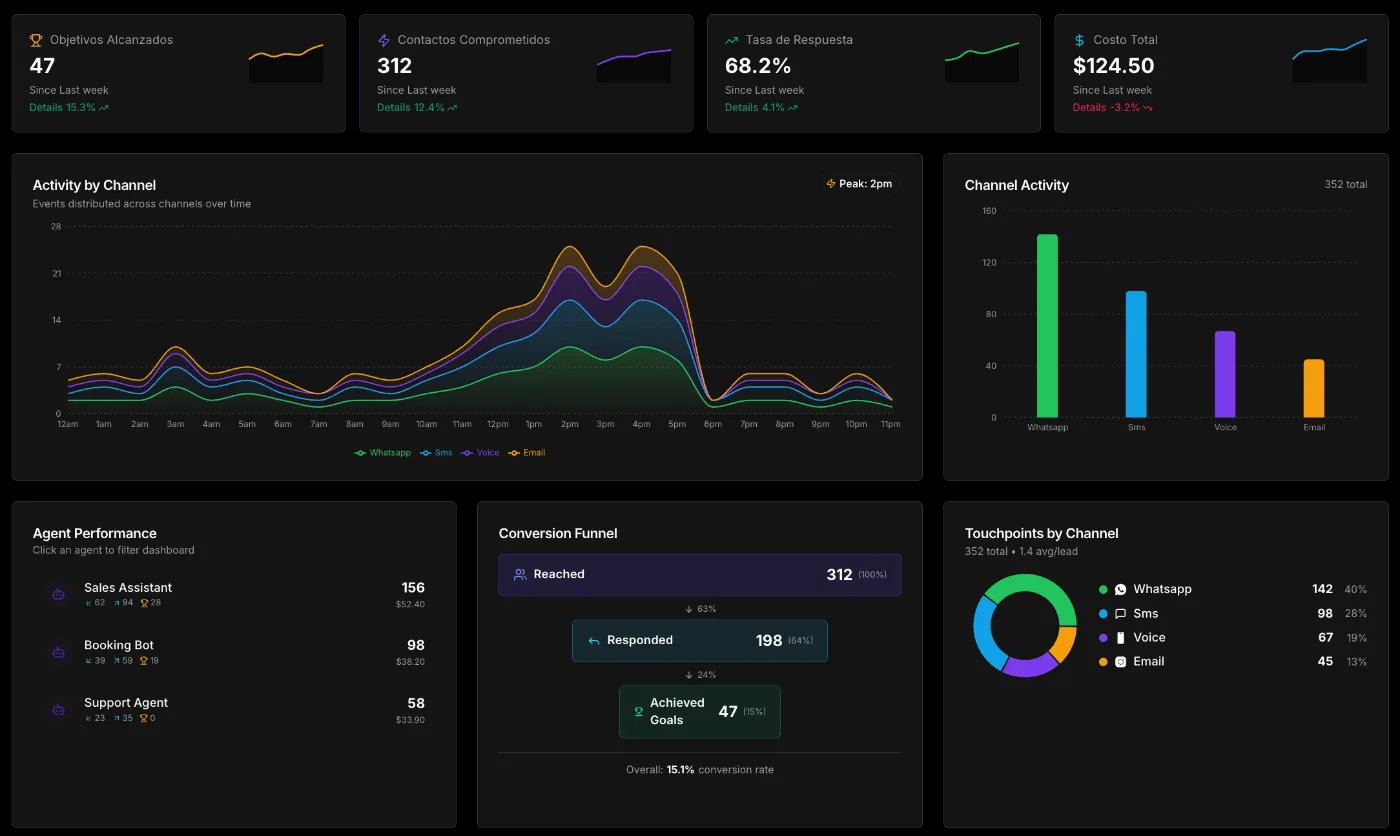Select the Reached stage in the Conversion Funnel
This screenshot has width=1400, height=836.
click(700, 575)
